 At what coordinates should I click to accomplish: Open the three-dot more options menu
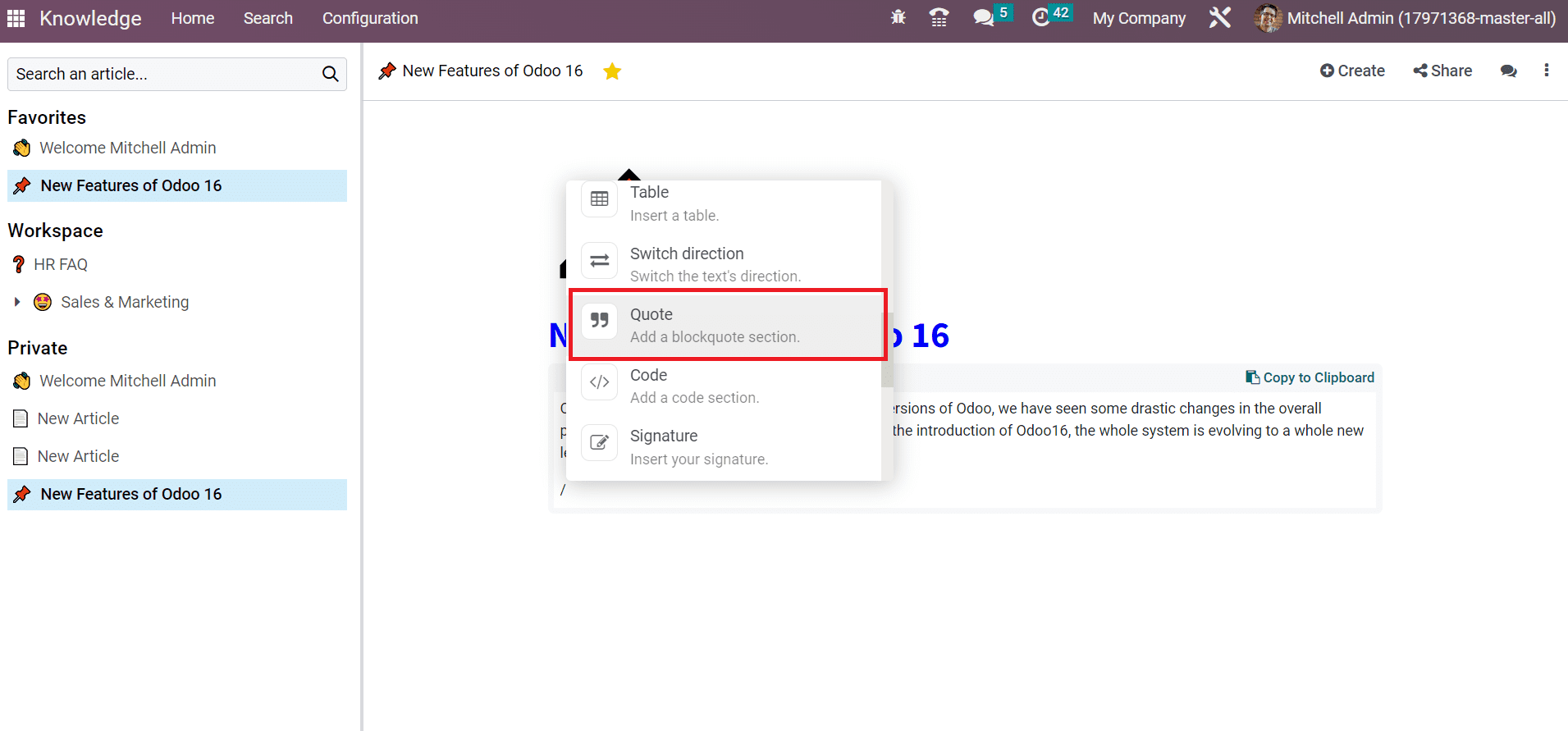(x=1547, y=71)
